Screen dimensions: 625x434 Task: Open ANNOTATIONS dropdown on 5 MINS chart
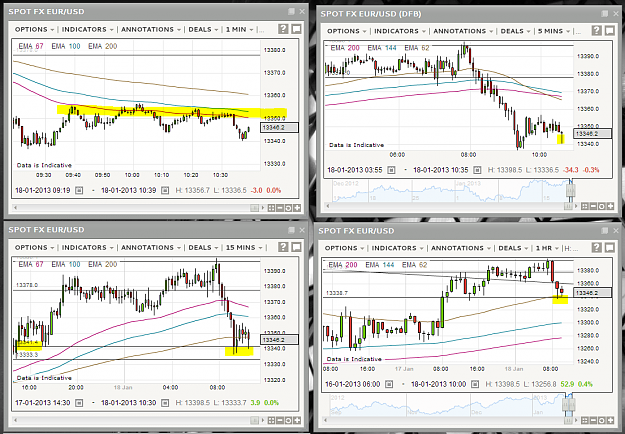tap(463, 31)
